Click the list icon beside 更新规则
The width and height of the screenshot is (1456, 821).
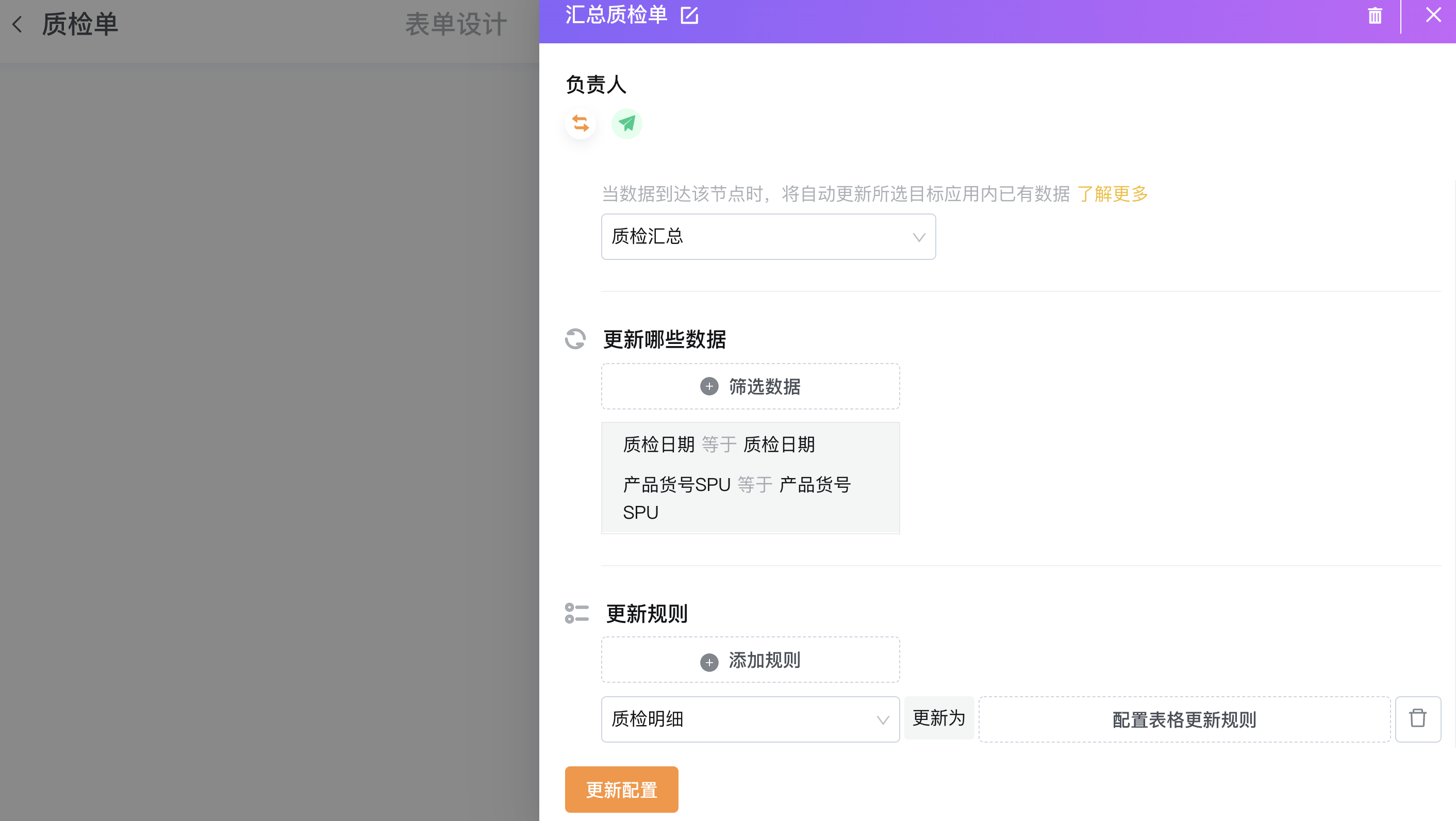pyautogui.click(x=576, y=614)
